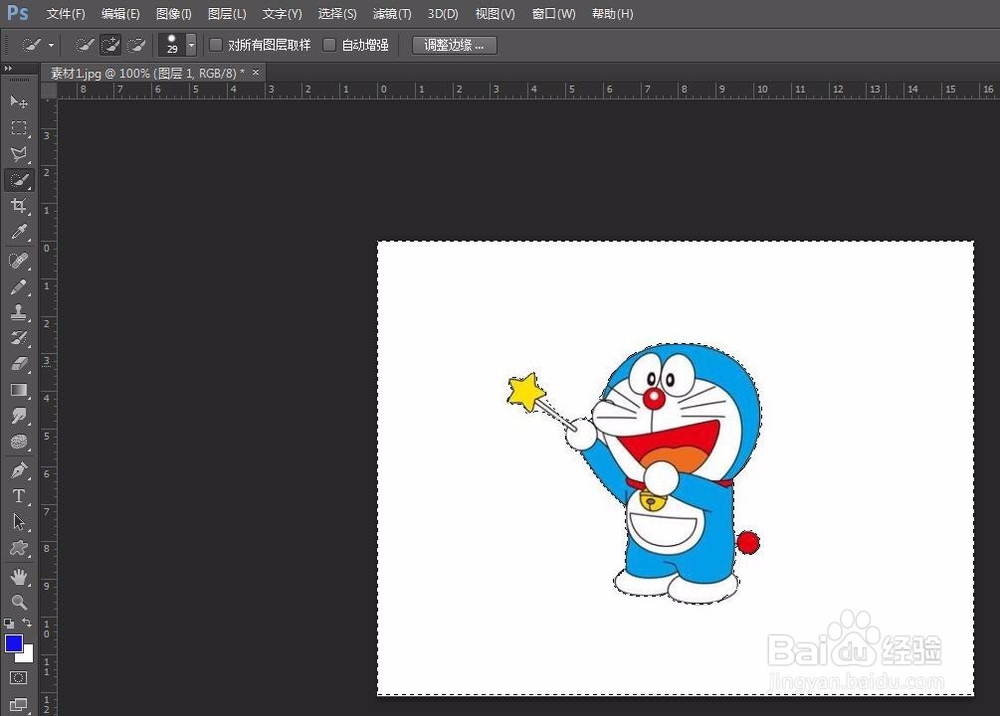Click the 调整边缘 button
Image resolution: width=1000 pixels, height=716 pixels.
454,45
